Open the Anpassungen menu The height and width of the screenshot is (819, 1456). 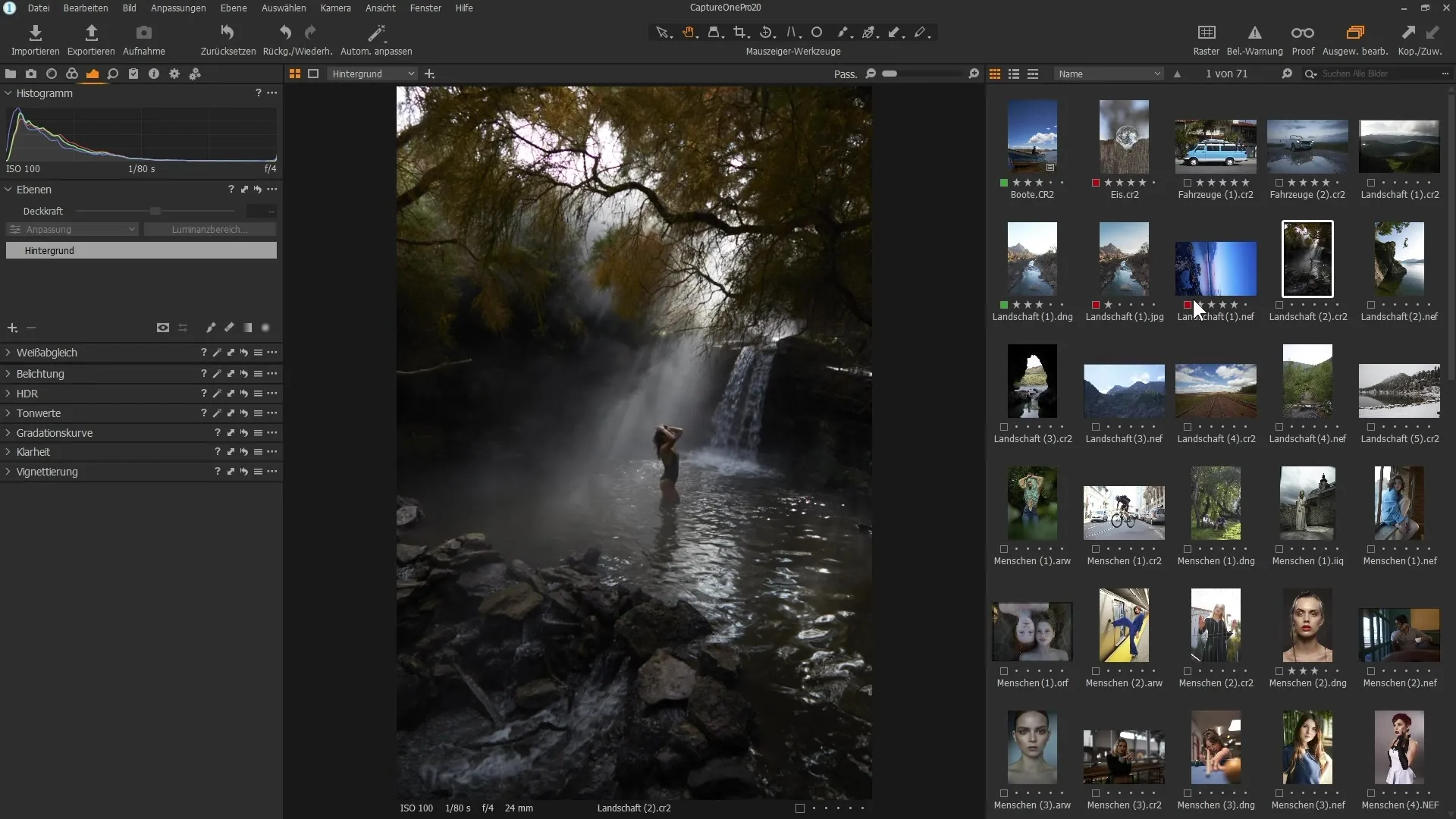point(178,8)
